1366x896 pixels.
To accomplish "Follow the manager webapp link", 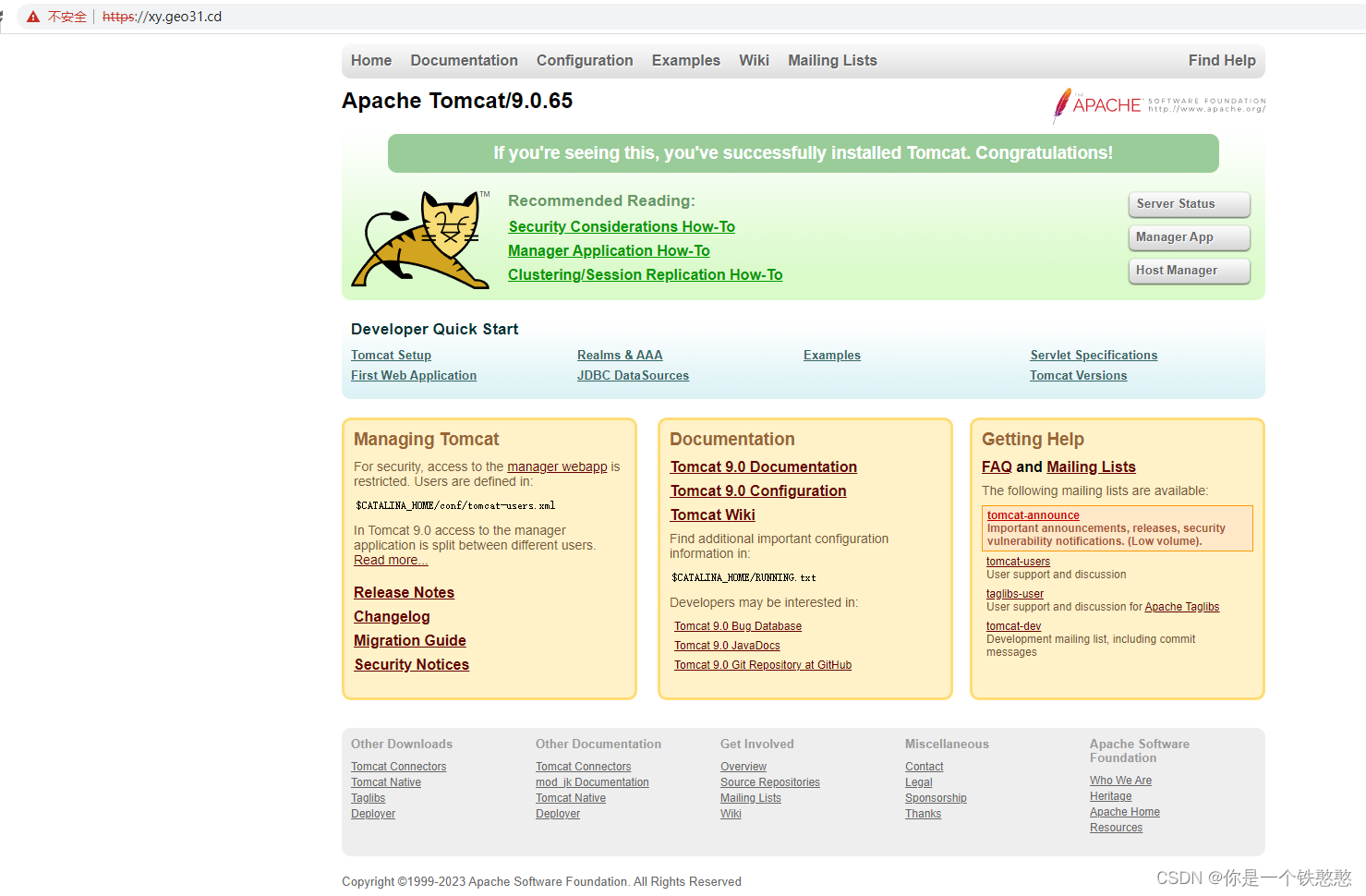I will coord(557,466).
